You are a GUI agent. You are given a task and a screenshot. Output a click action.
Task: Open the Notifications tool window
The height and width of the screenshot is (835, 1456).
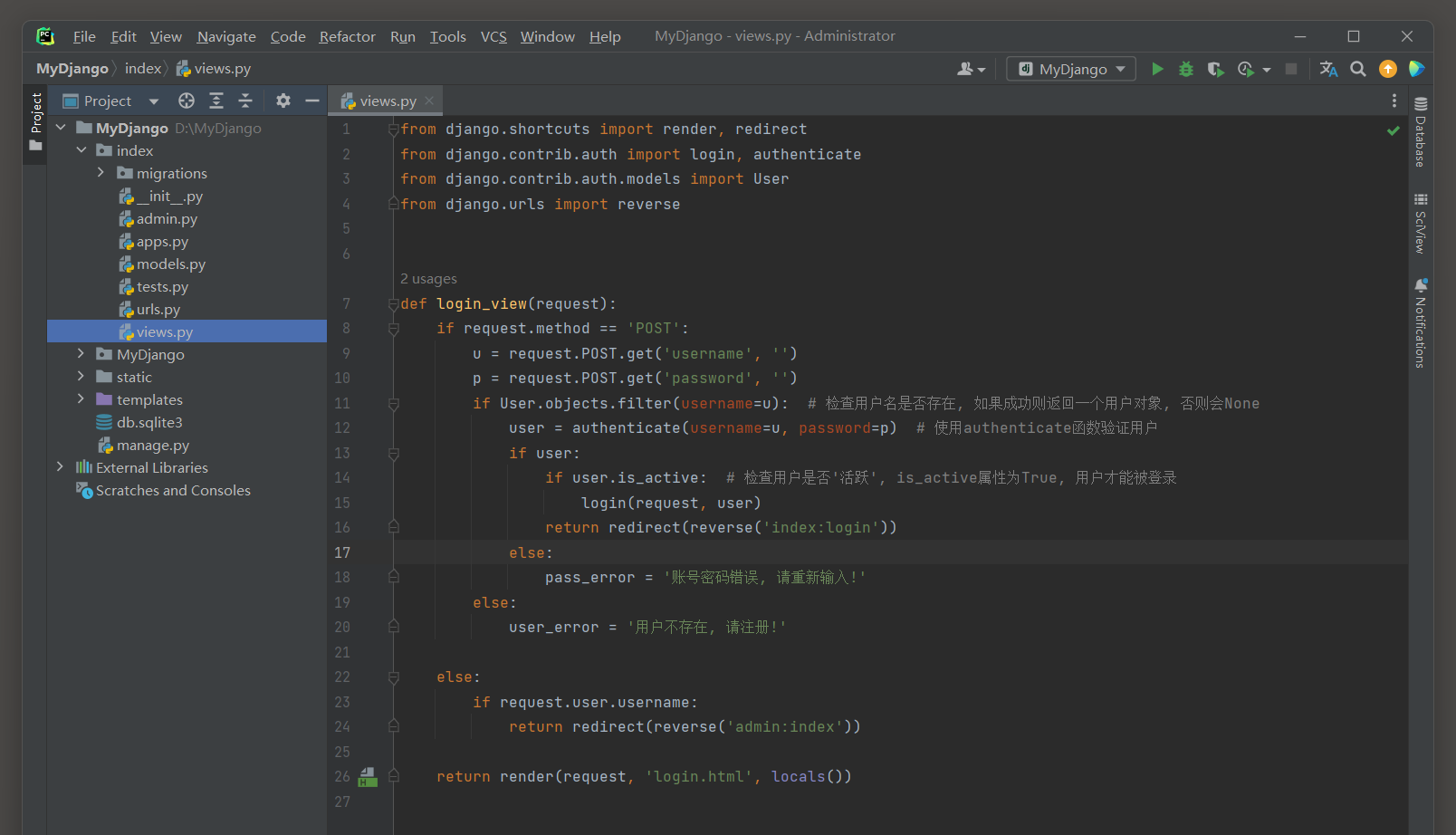click(x=1421, y=323)
